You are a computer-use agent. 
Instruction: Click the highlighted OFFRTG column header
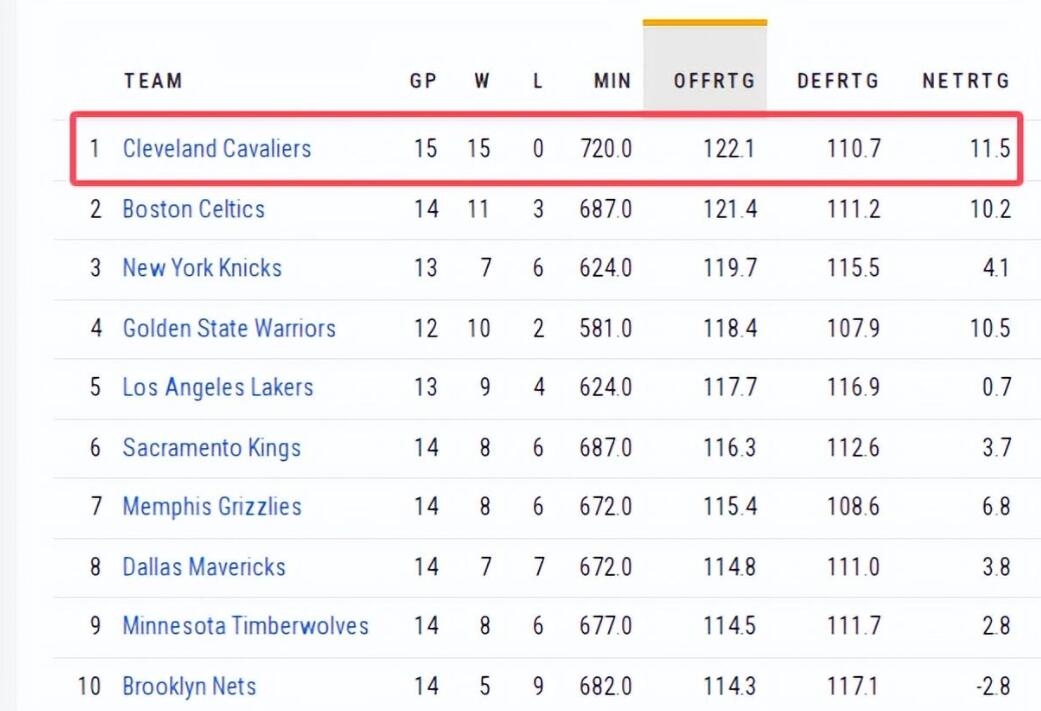714,81
